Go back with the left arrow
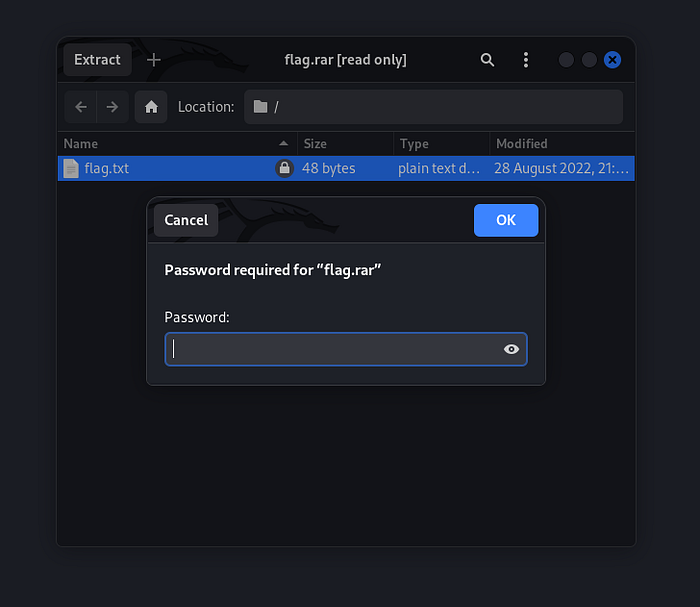The image size is (700, 607). click(81, 107)
